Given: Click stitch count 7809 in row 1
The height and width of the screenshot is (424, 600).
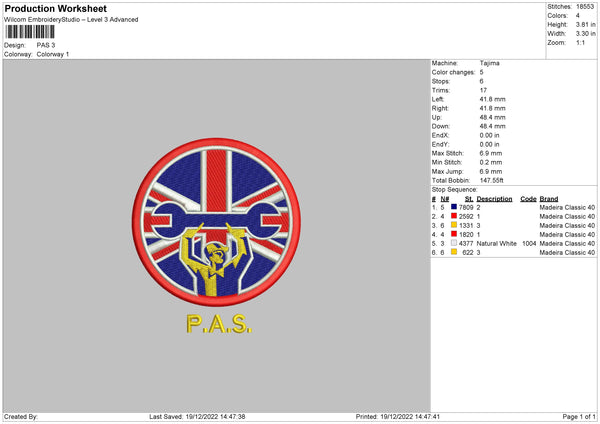Looking at the screenshot, I should (x=466, y=207).
